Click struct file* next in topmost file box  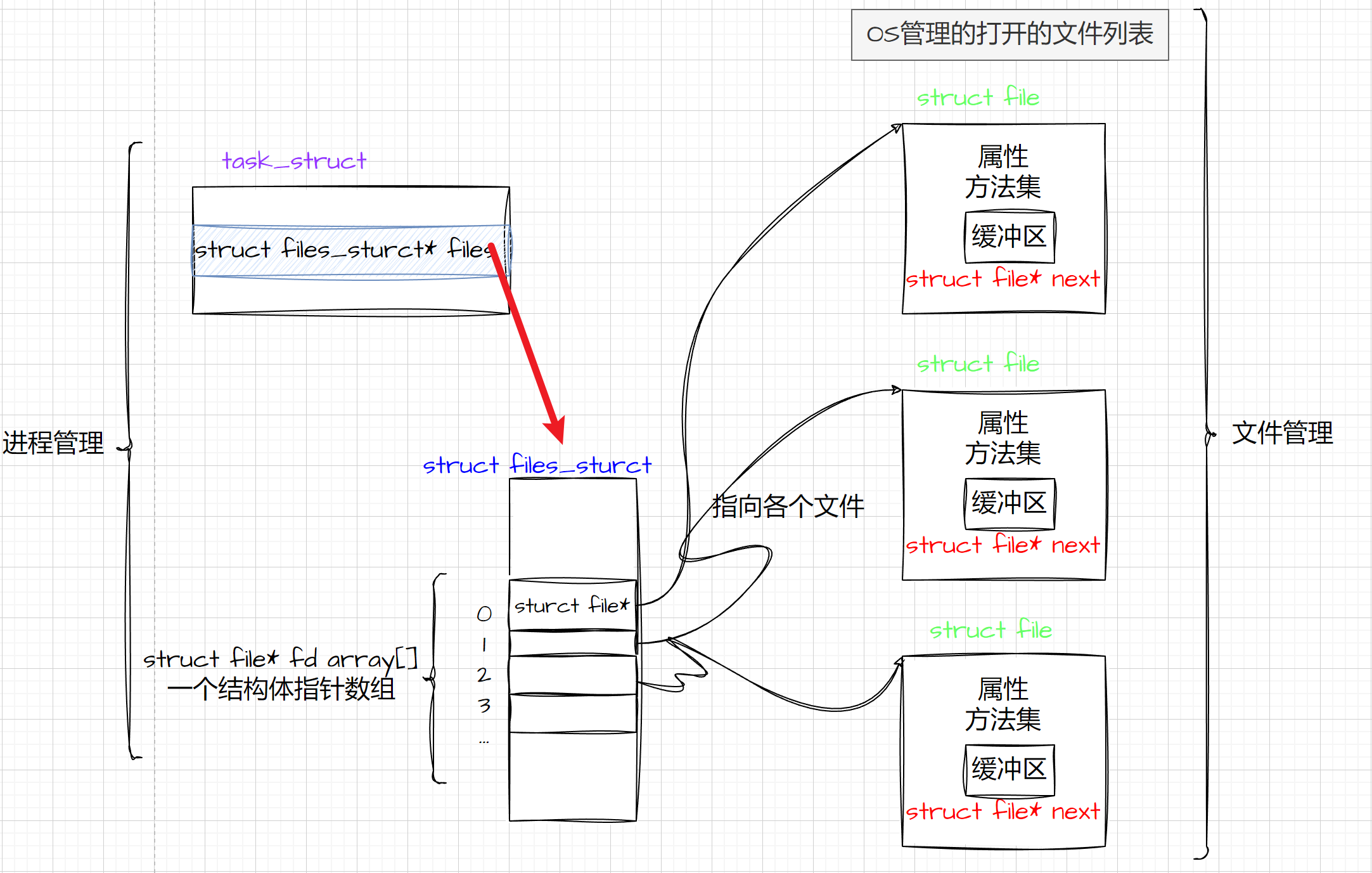point(1003,278)
